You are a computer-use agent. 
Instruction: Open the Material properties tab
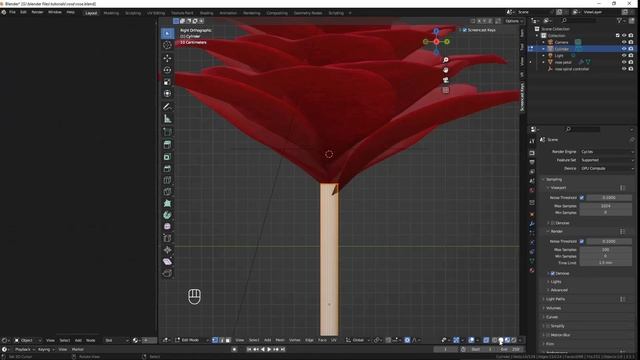click(532, 270)
